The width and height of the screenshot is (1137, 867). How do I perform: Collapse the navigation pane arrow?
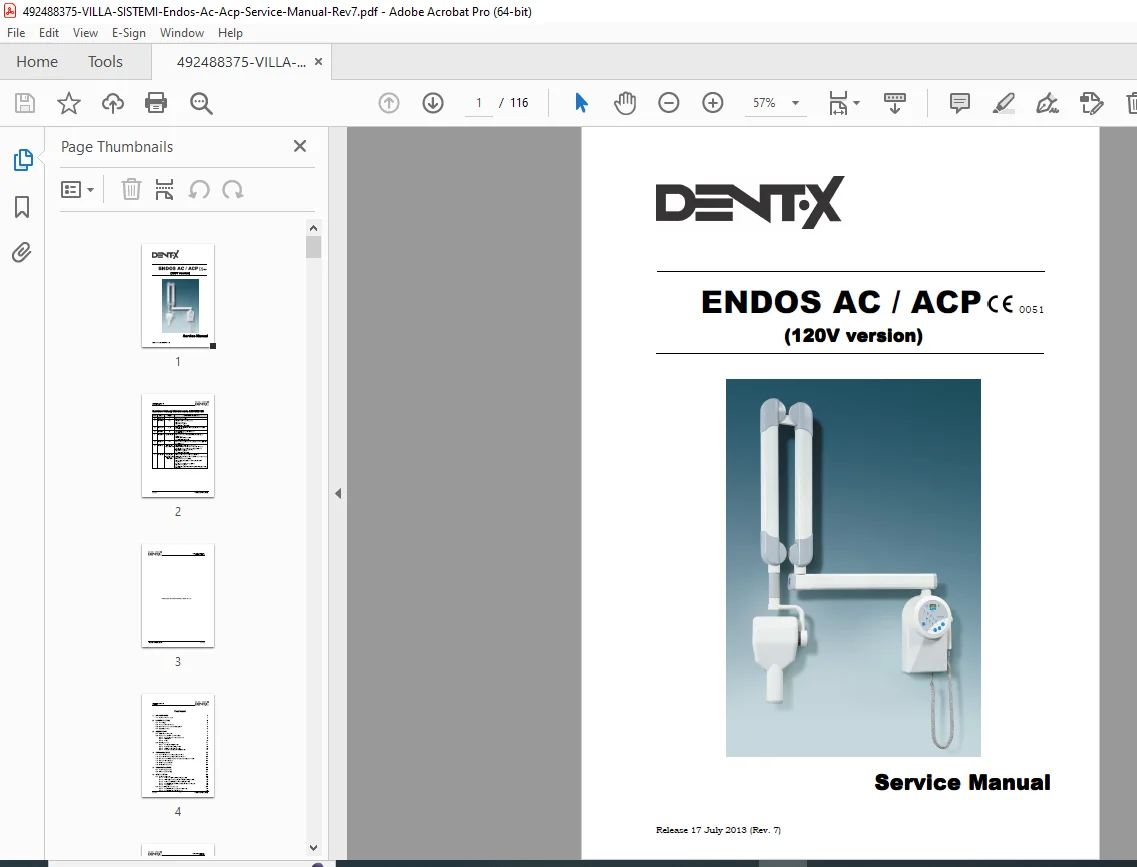(x=338, y=494)
